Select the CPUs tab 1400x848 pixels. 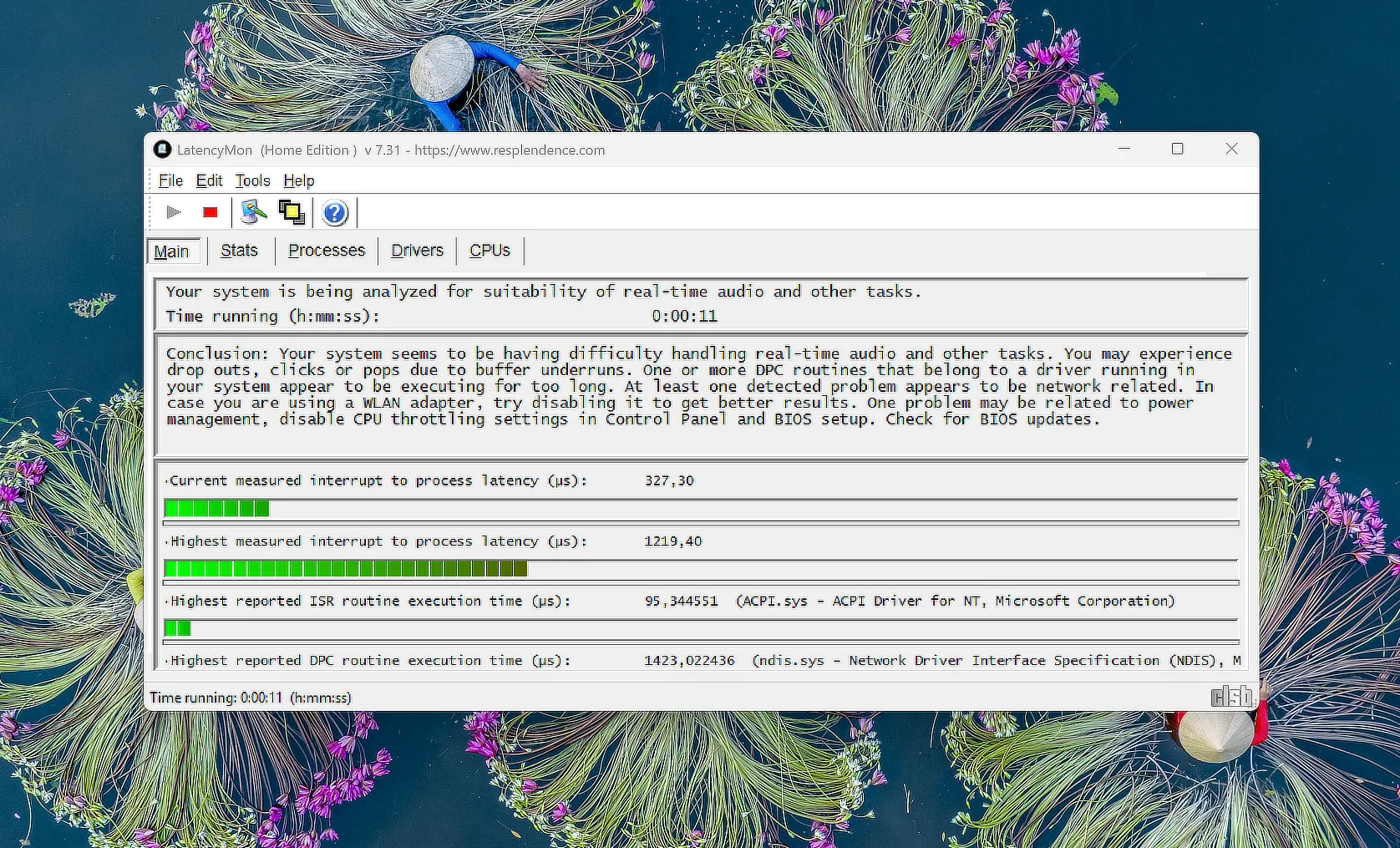click(489, 251)
